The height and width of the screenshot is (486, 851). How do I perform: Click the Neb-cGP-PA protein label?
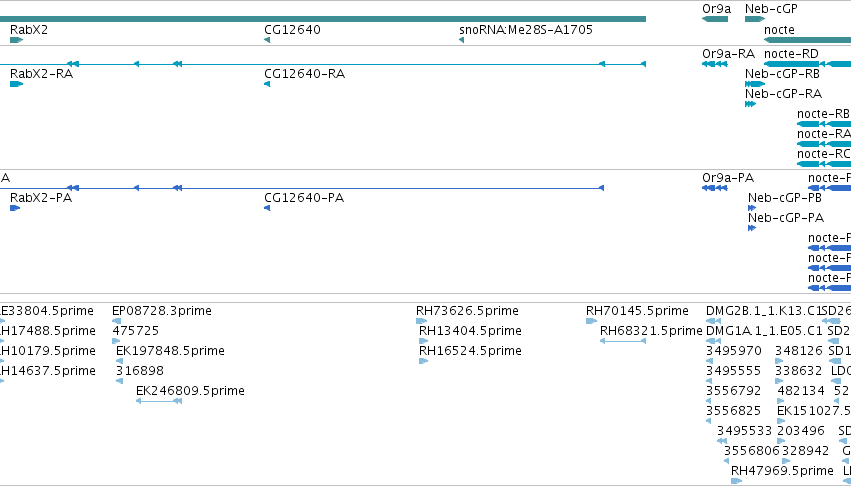tap(786, 218)
